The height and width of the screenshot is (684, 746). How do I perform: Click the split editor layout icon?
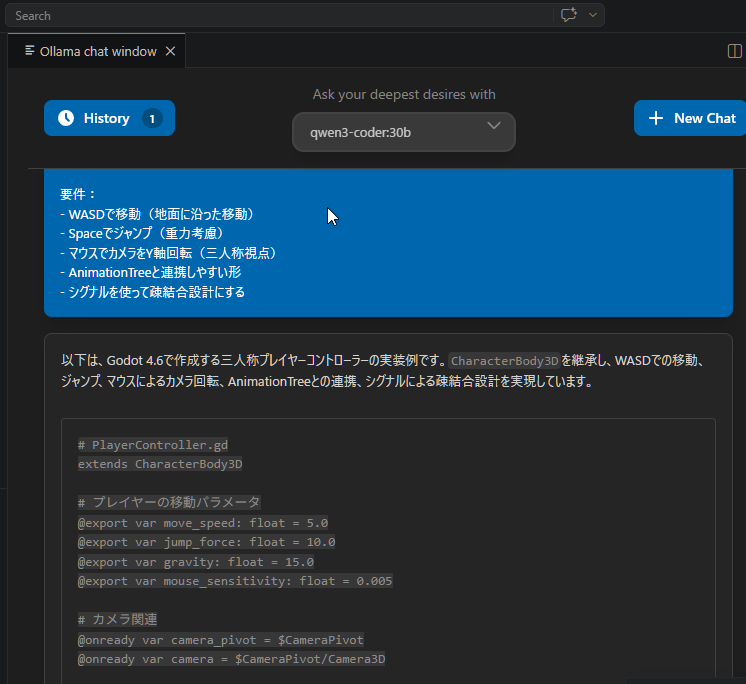click(735, 51)
